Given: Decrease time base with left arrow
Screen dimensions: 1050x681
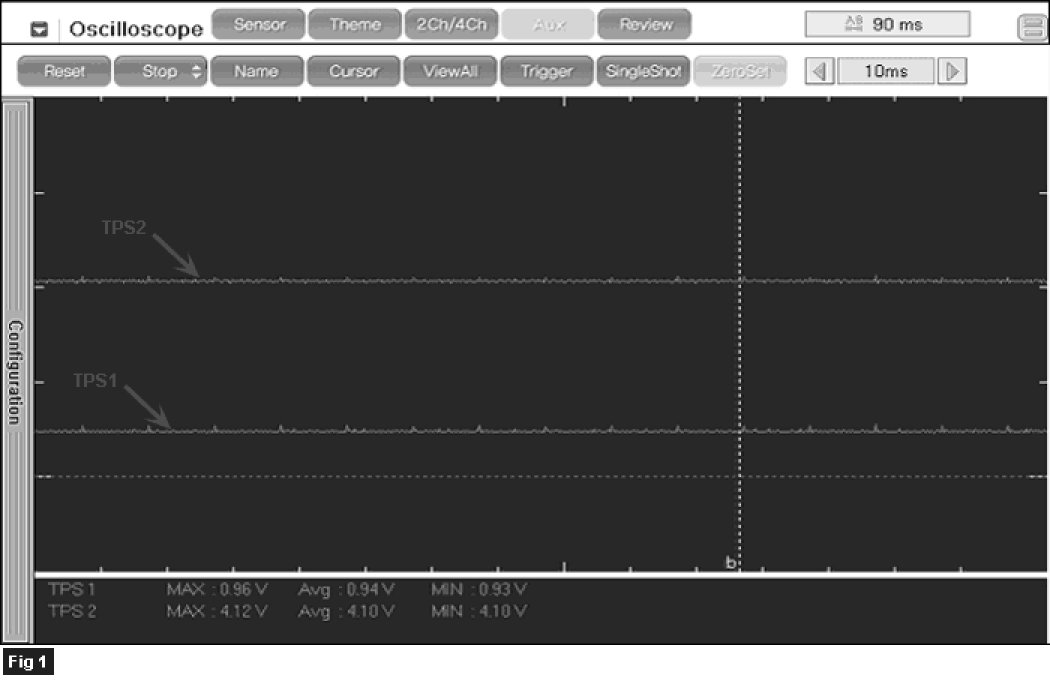Looking at the screenshot, I should click(820, 71).
